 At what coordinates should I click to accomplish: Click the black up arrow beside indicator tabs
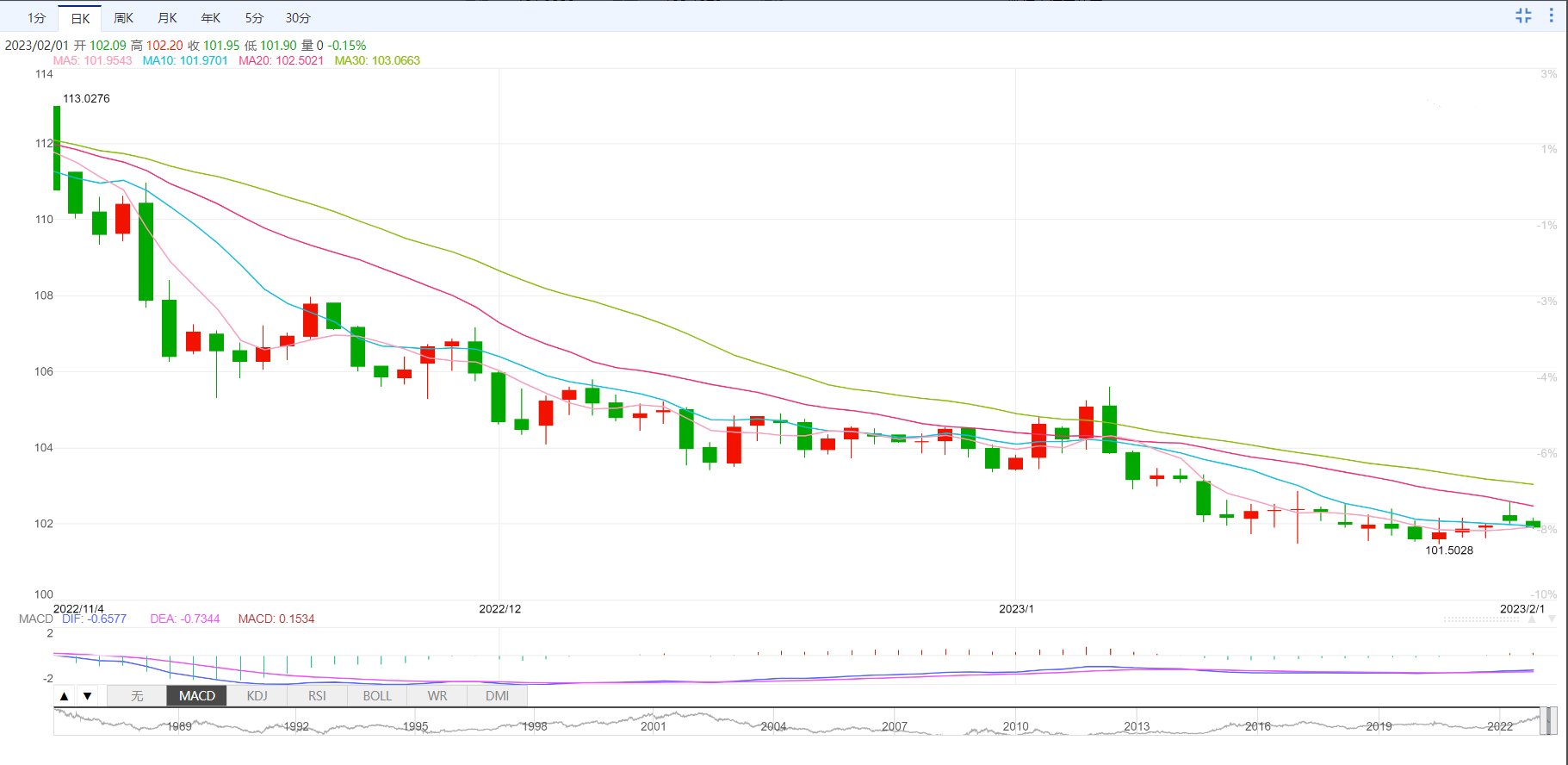coord(65,696)
